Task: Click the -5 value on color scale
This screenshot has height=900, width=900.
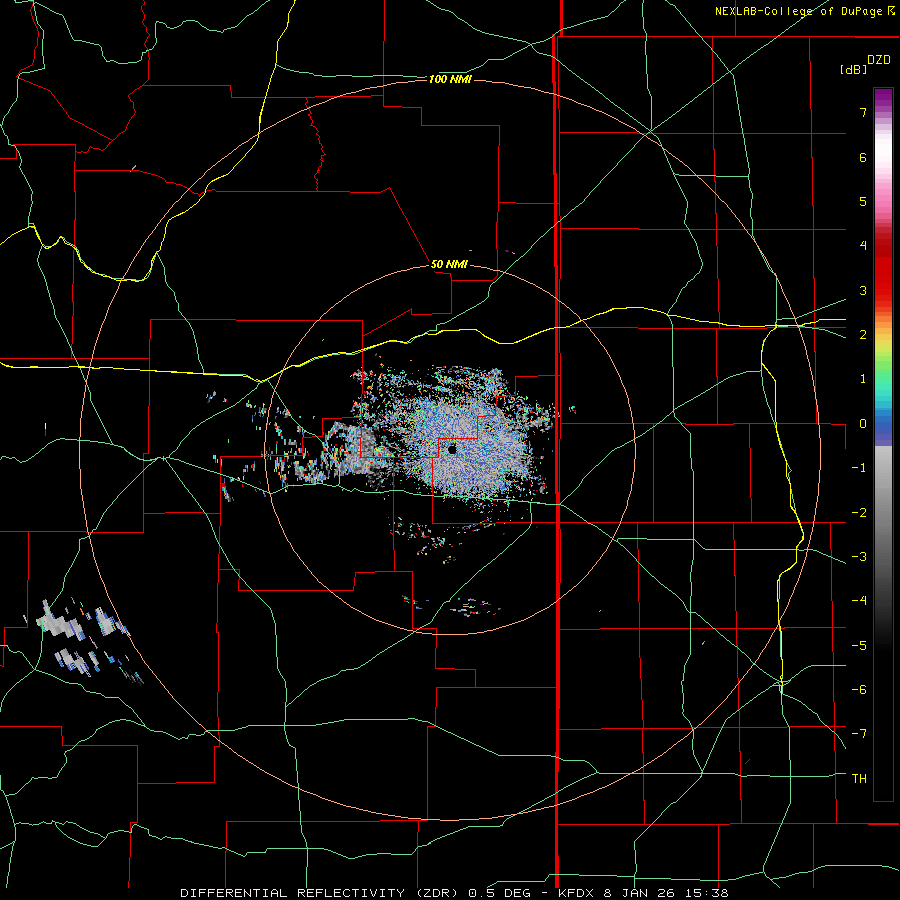Action: [859, 646]
